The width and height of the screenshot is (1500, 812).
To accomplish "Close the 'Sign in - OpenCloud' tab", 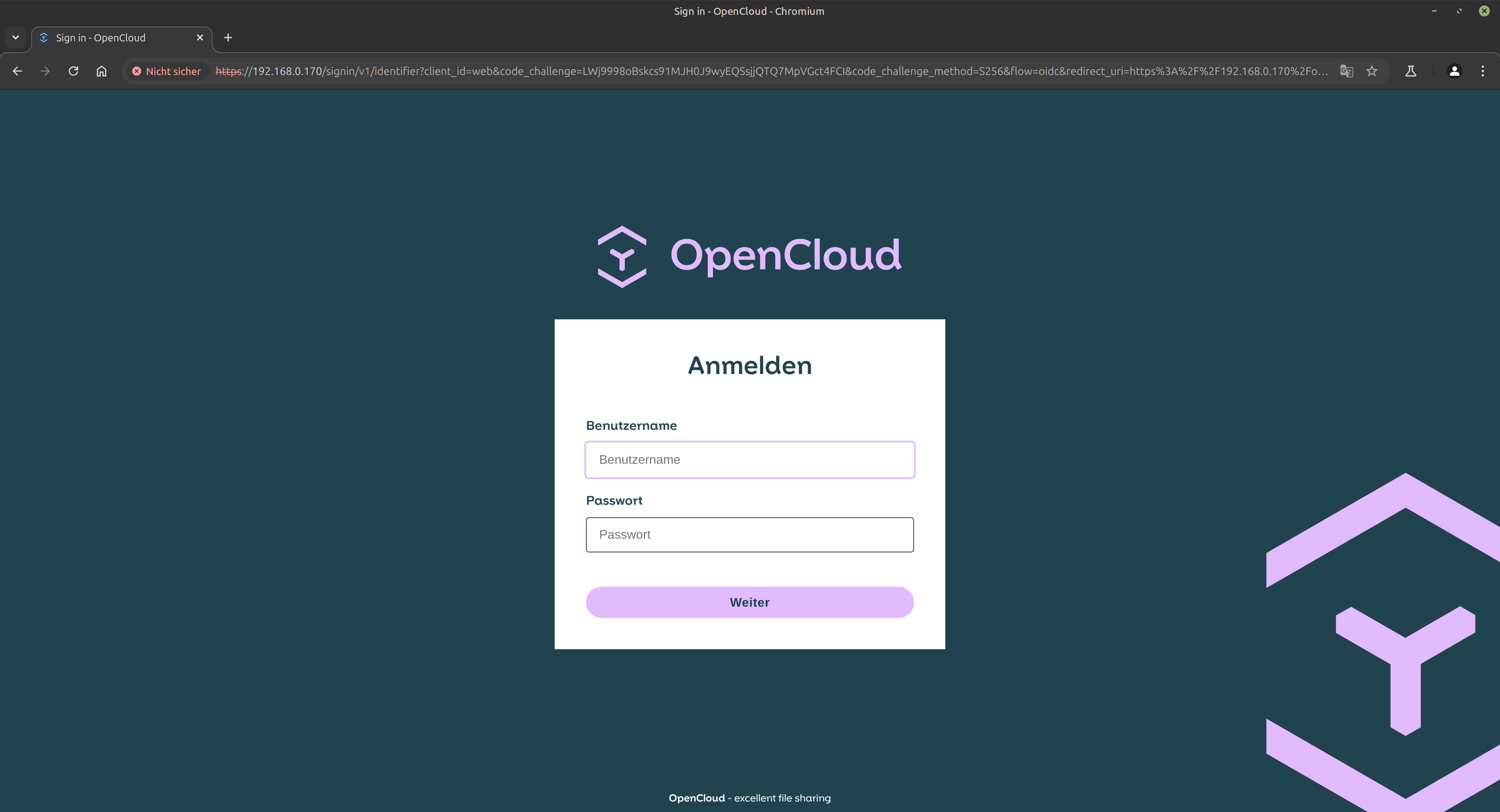I will pyautogui.click(x=200, y=38).
